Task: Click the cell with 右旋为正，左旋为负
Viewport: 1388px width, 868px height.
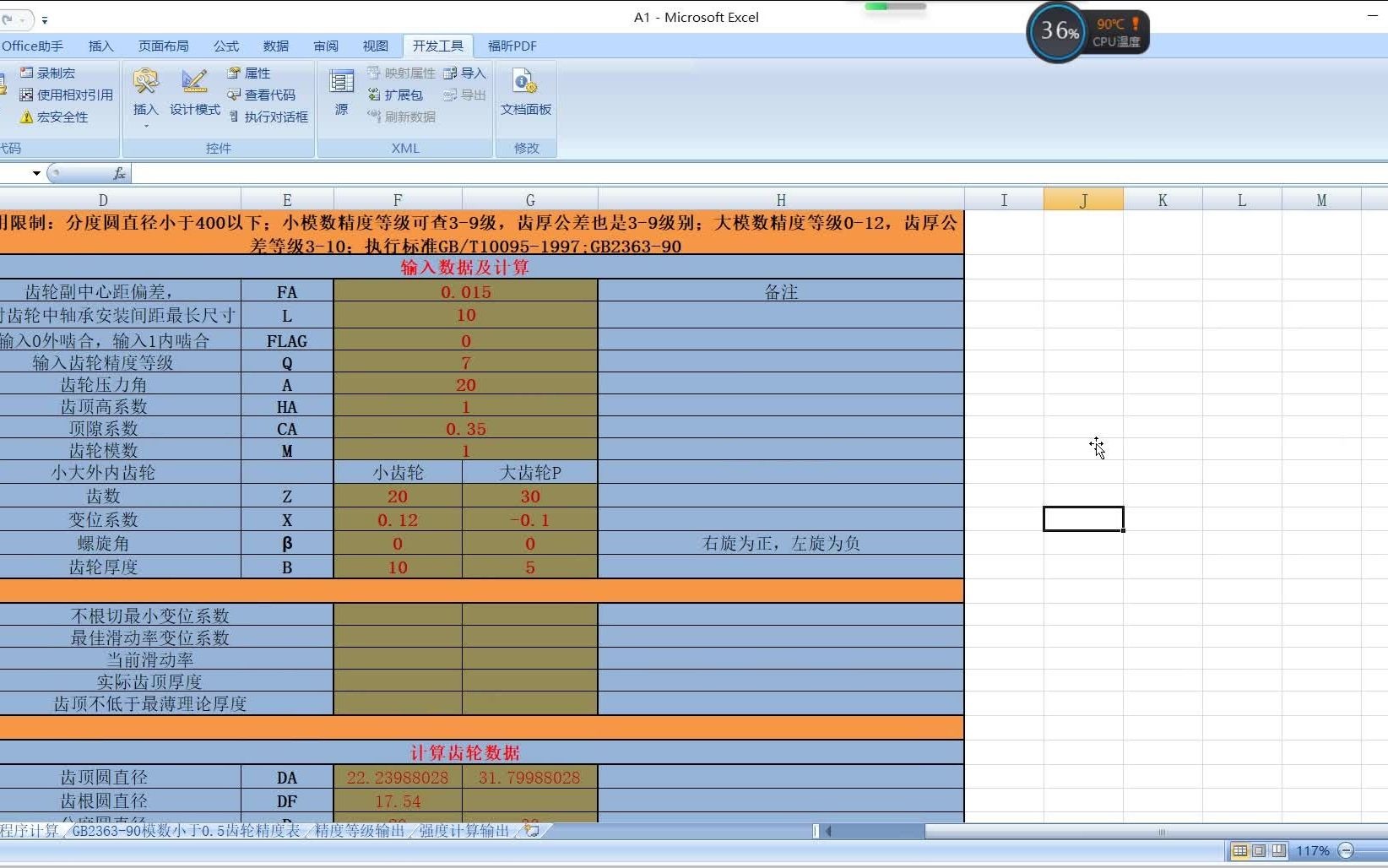Action: point(781,544)
